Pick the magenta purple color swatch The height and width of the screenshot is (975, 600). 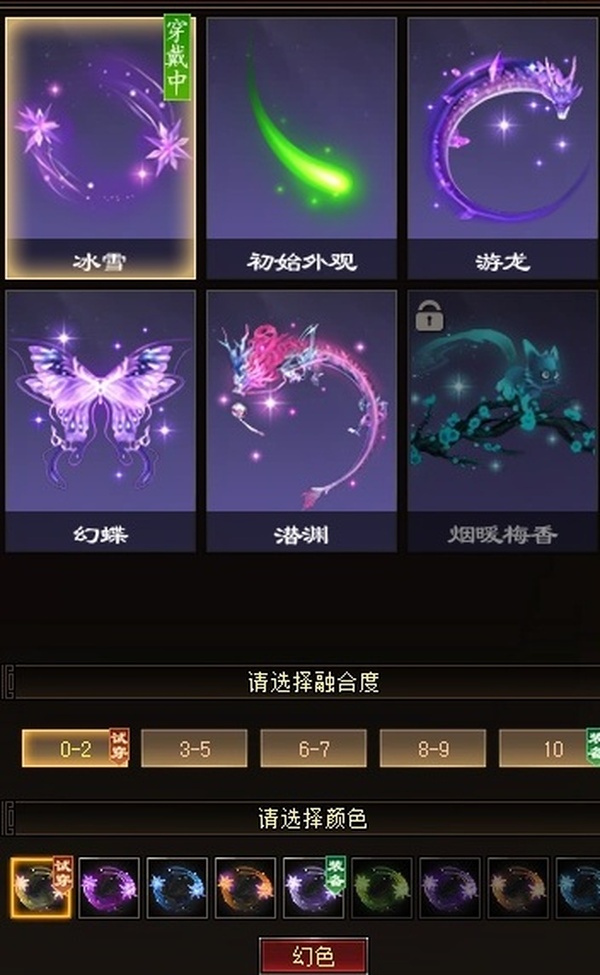coord(109,888)
